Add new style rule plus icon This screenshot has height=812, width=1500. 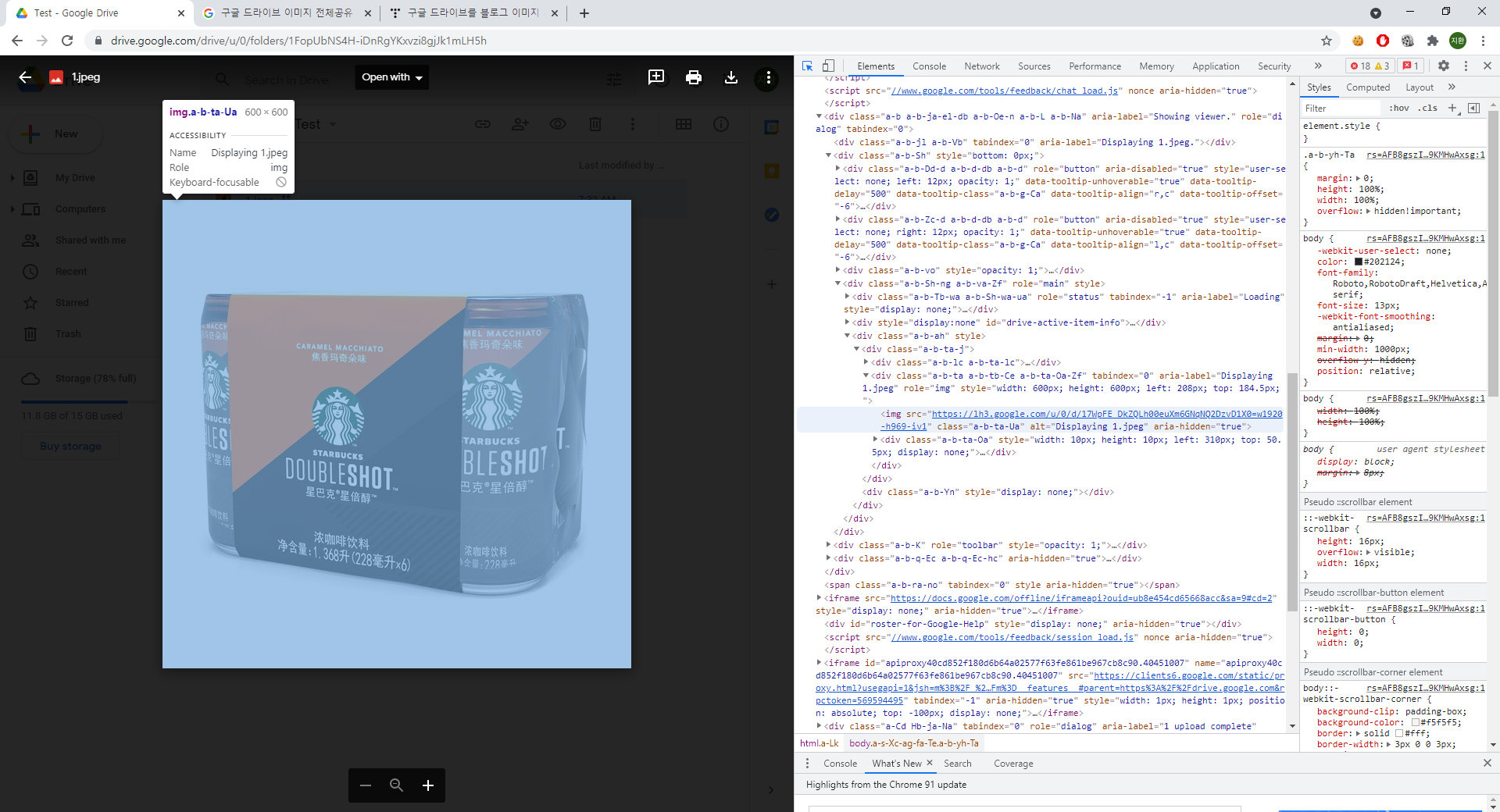pyautogui.click(x=1452, y=109)
